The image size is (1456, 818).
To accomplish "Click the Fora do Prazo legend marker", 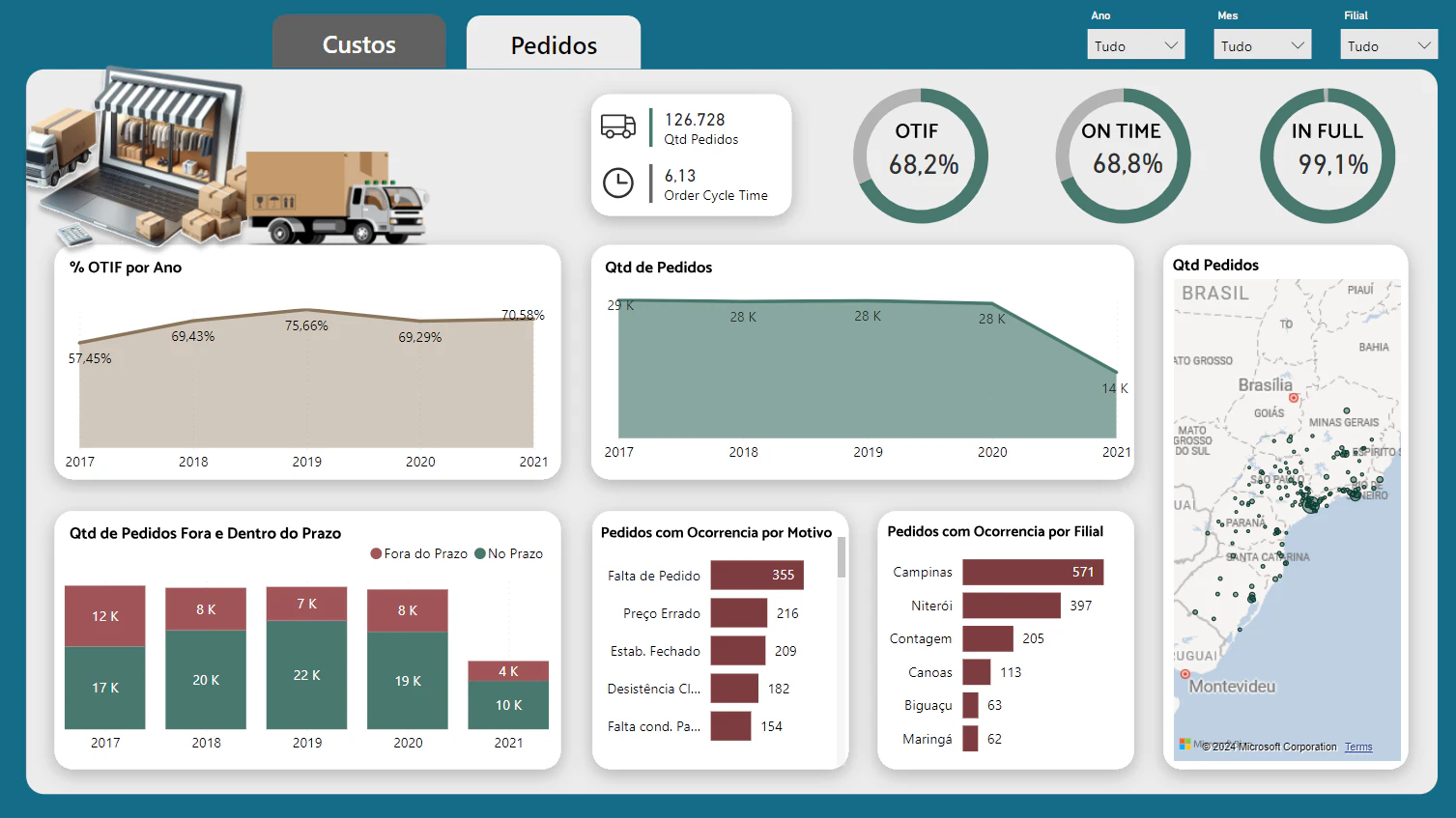I will (x=376, y=553).
